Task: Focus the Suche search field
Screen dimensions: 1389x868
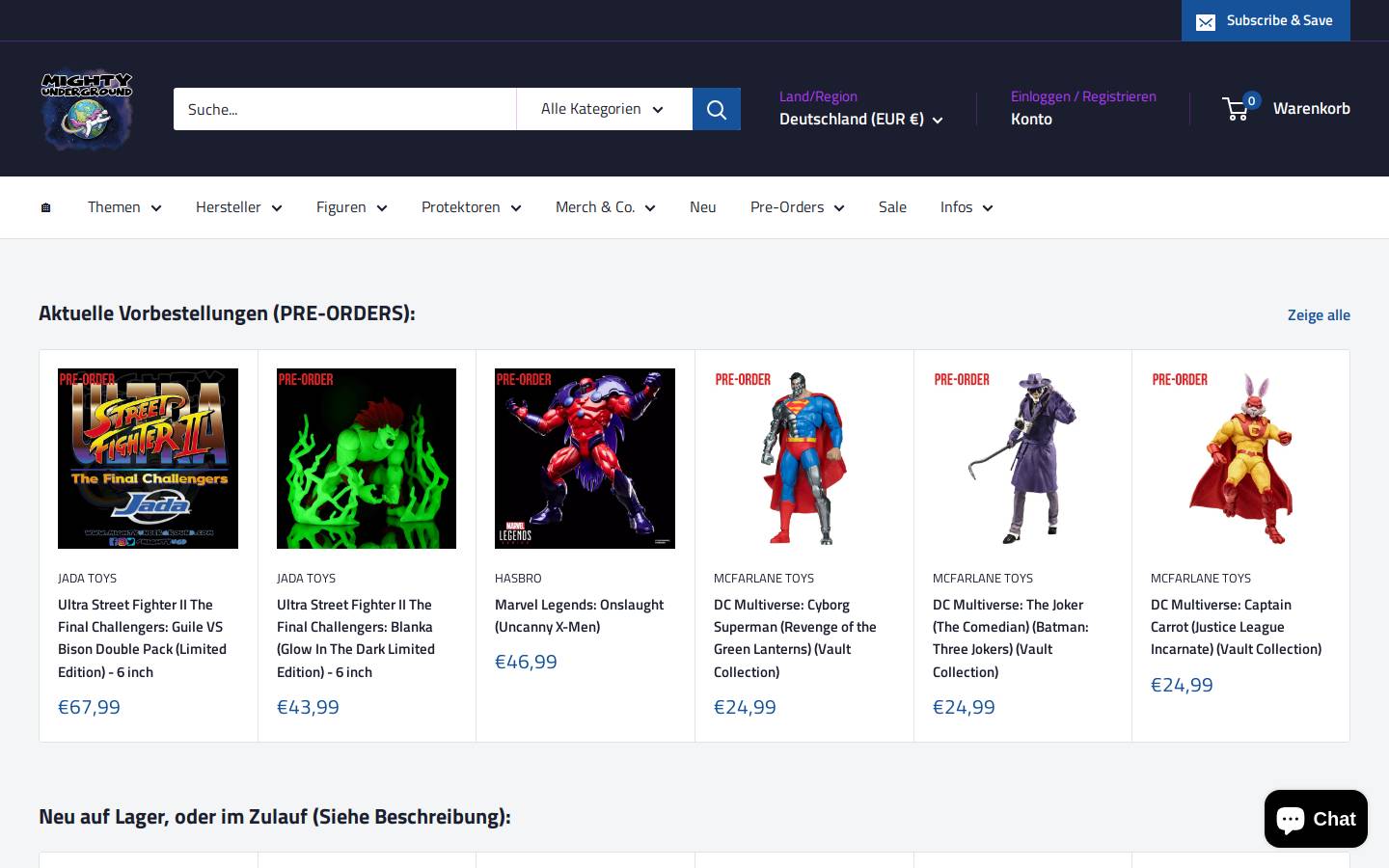Action: point(344,109)
